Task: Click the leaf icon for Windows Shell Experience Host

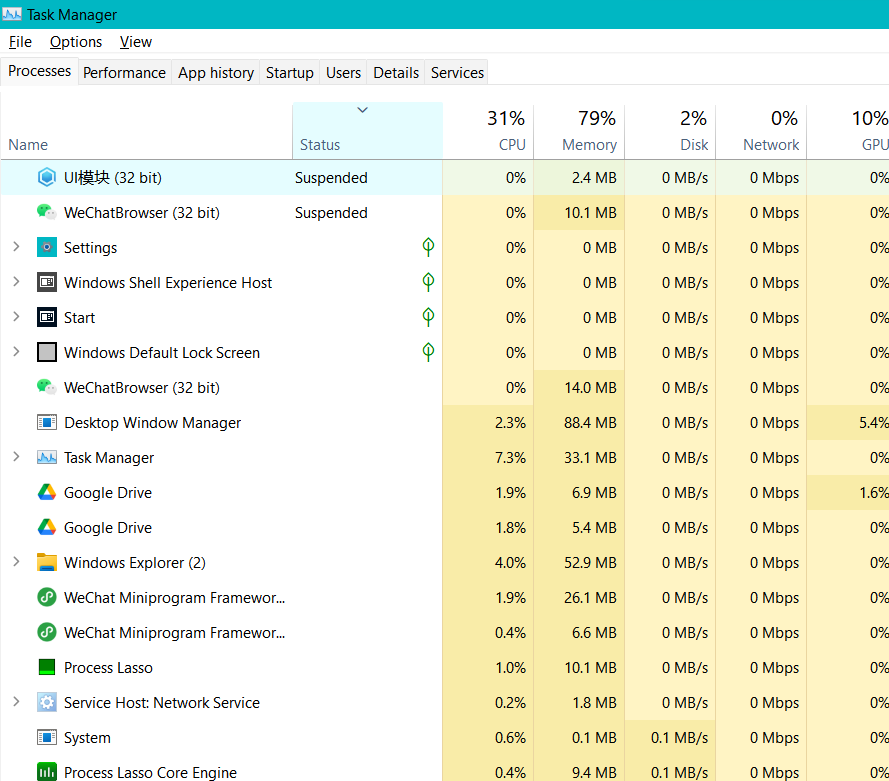Action: click(428, 282)
